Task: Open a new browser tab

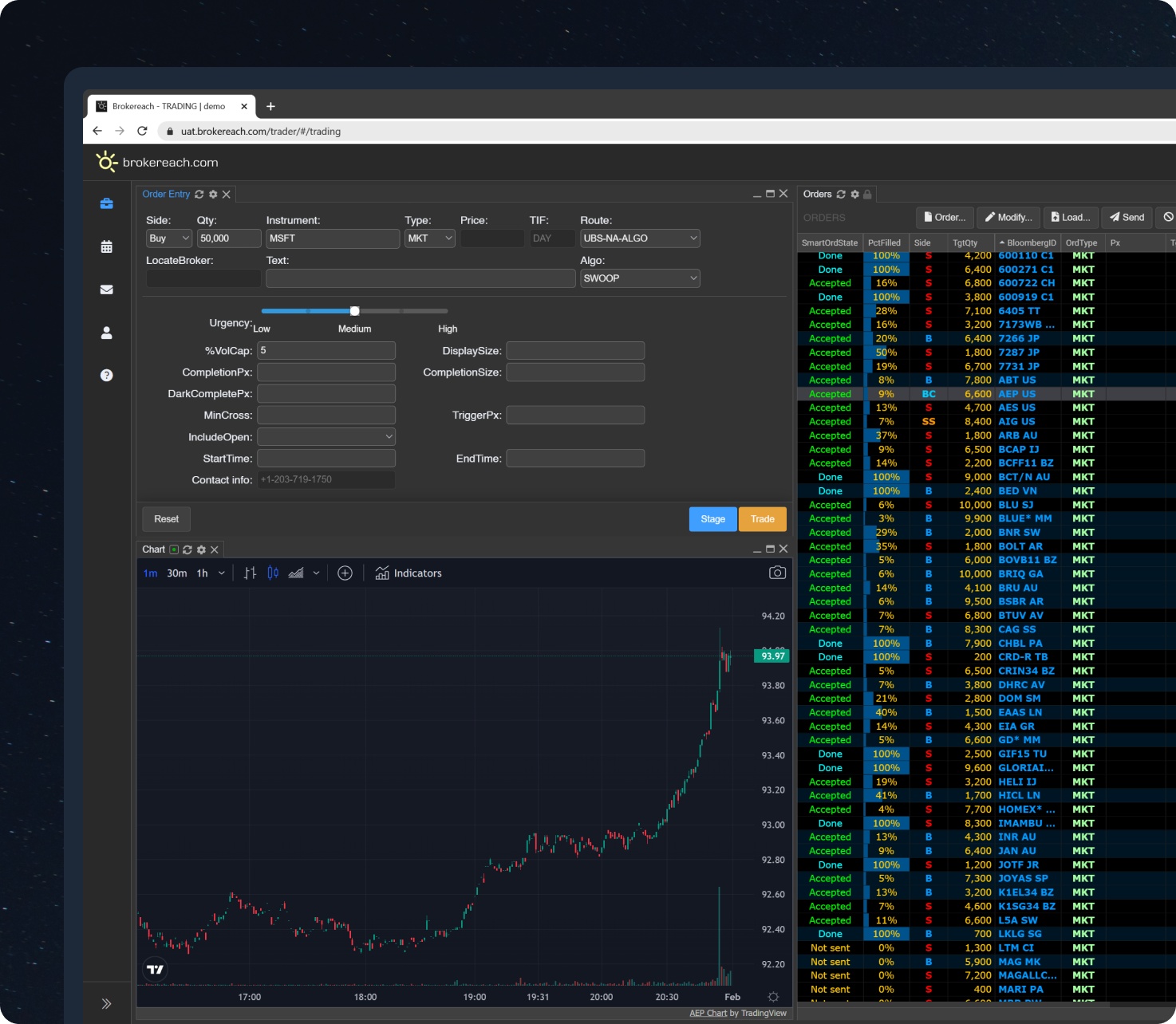Action: [x=270, y=106]
